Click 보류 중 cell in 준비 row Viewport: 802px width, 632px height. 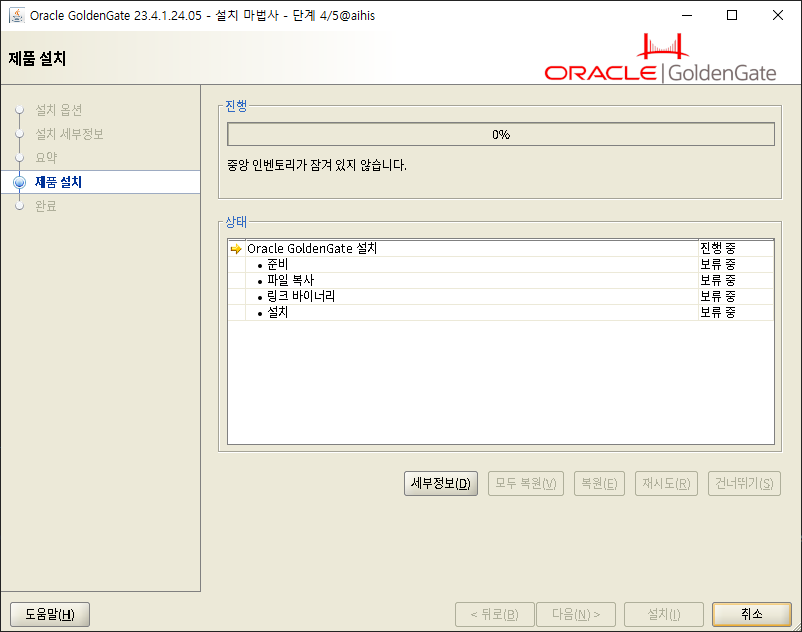coord(736,264)
